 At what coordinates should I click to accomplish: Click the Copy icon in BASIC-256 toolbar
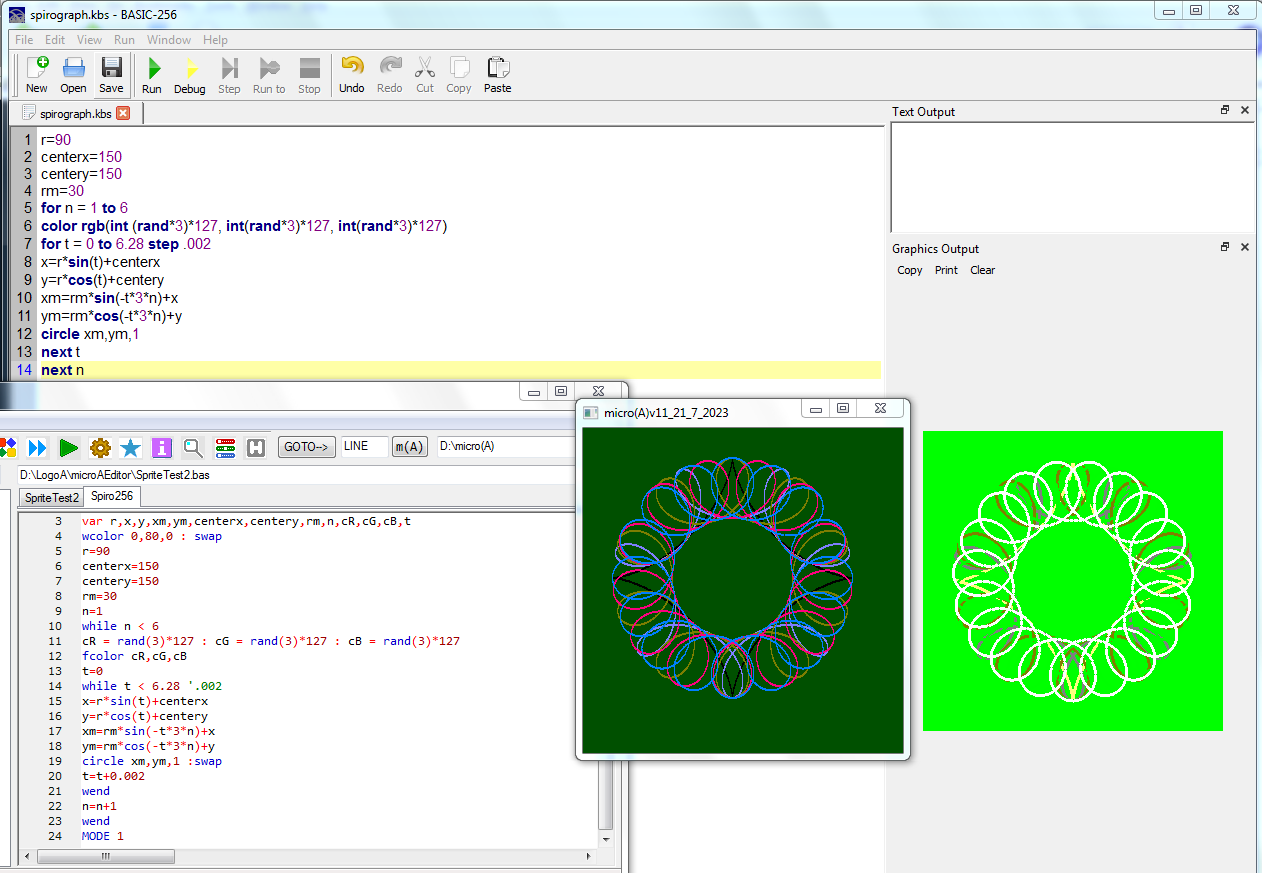[x=459, y=67]
